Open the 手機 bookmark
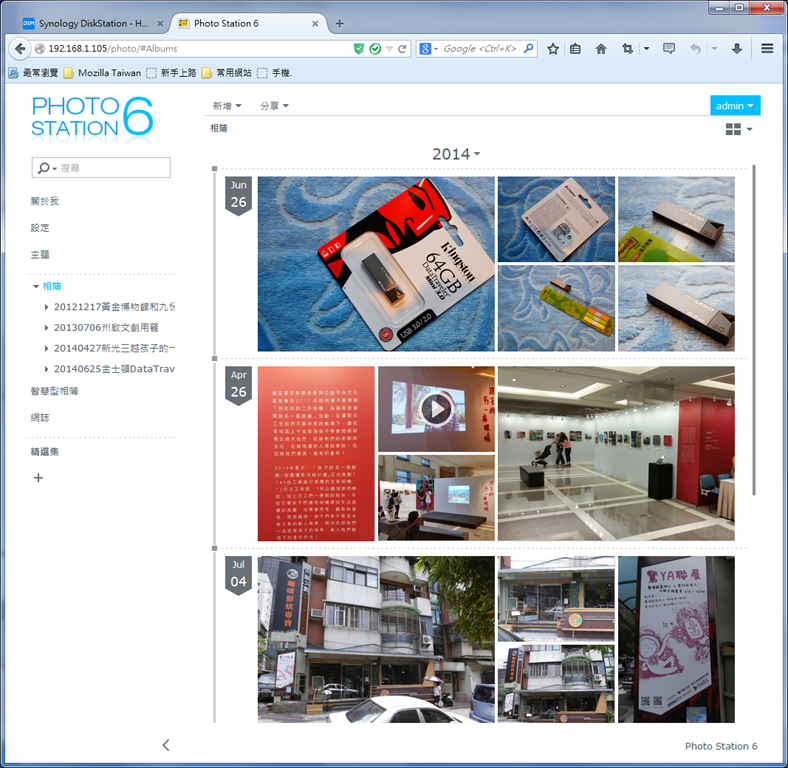This screenshot has width=788, height=768. pyautogui.click(x=274, y=73)
